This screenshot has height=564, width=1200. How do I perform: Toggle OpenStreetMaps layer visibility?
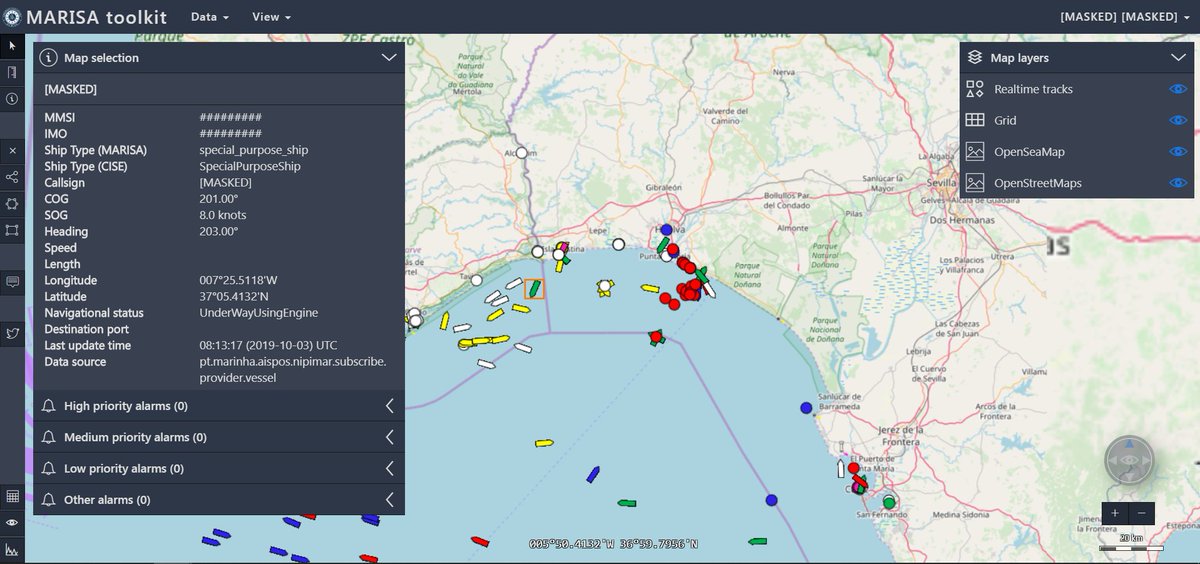point(1178,183)
